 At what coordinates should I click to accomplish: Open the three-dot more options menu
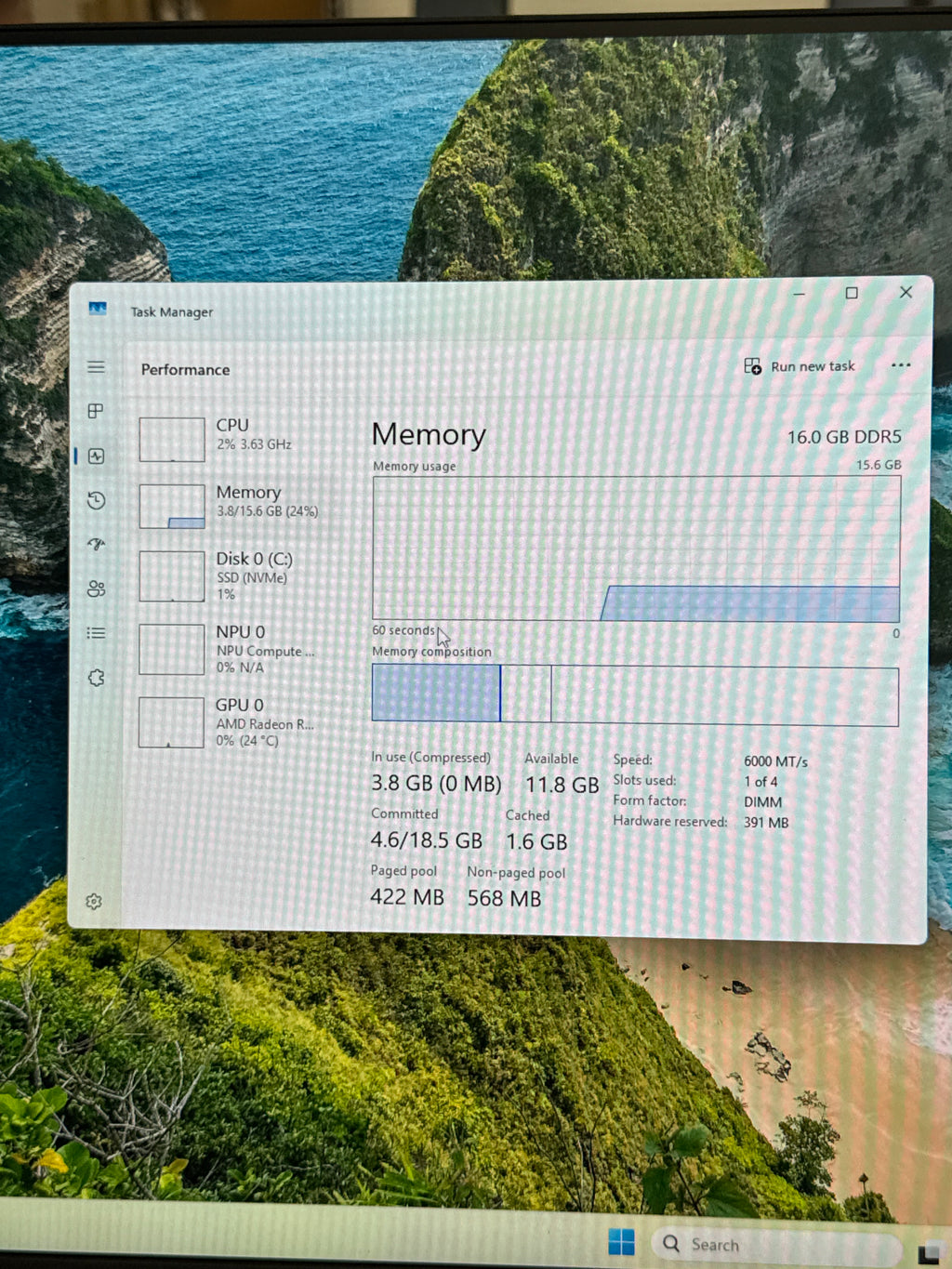(900, 365)
